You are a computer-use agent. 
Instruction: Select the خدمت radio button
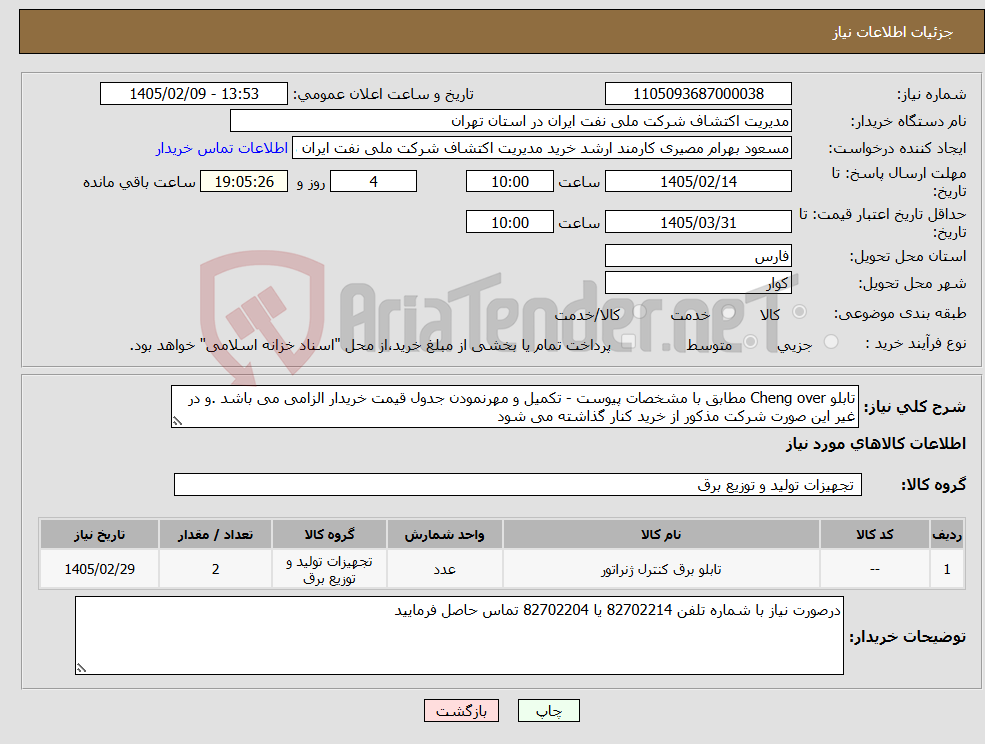point(729,312)
